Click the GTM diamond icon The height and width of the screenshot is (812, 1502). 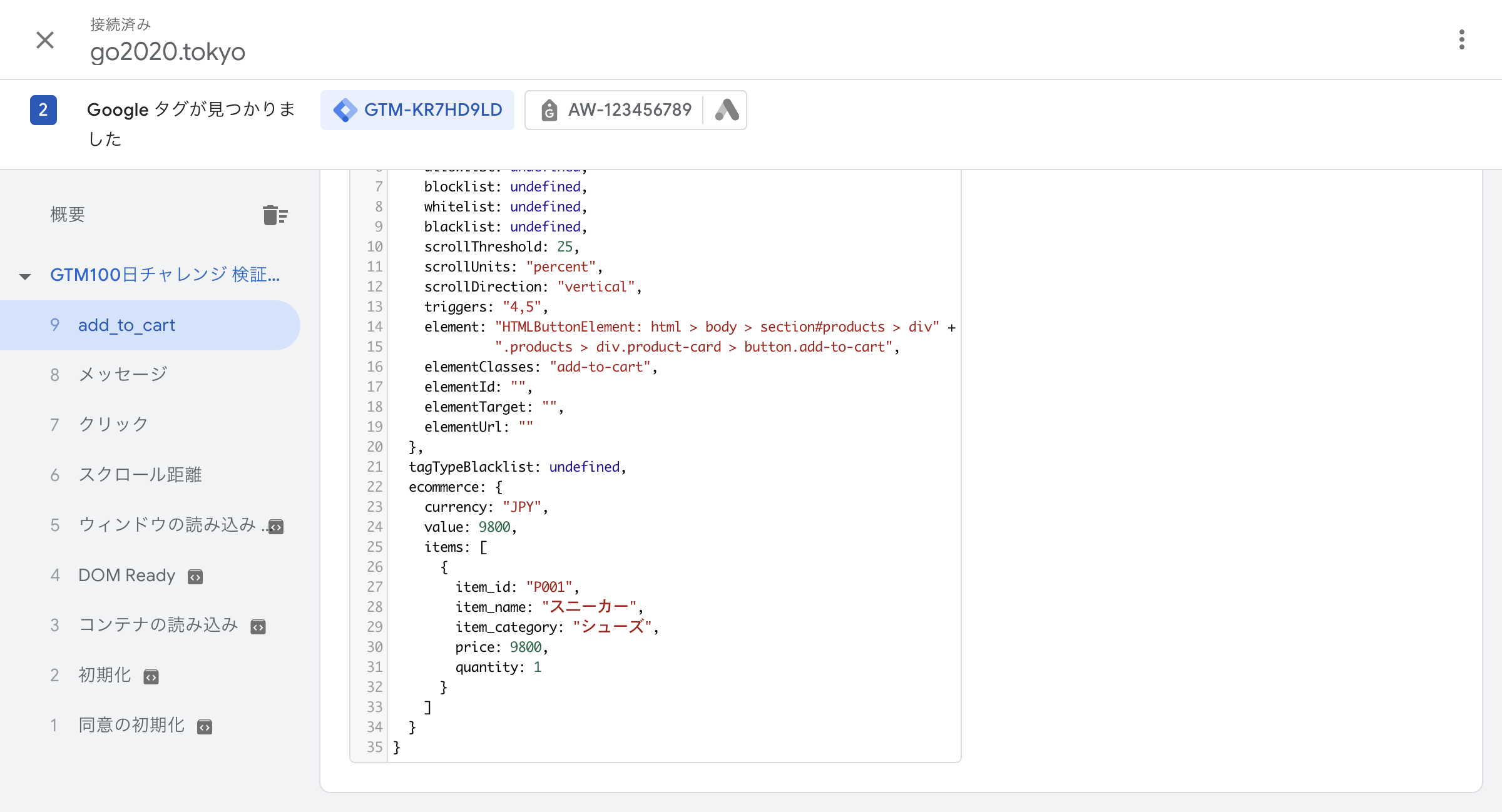[x=345, y=110]
